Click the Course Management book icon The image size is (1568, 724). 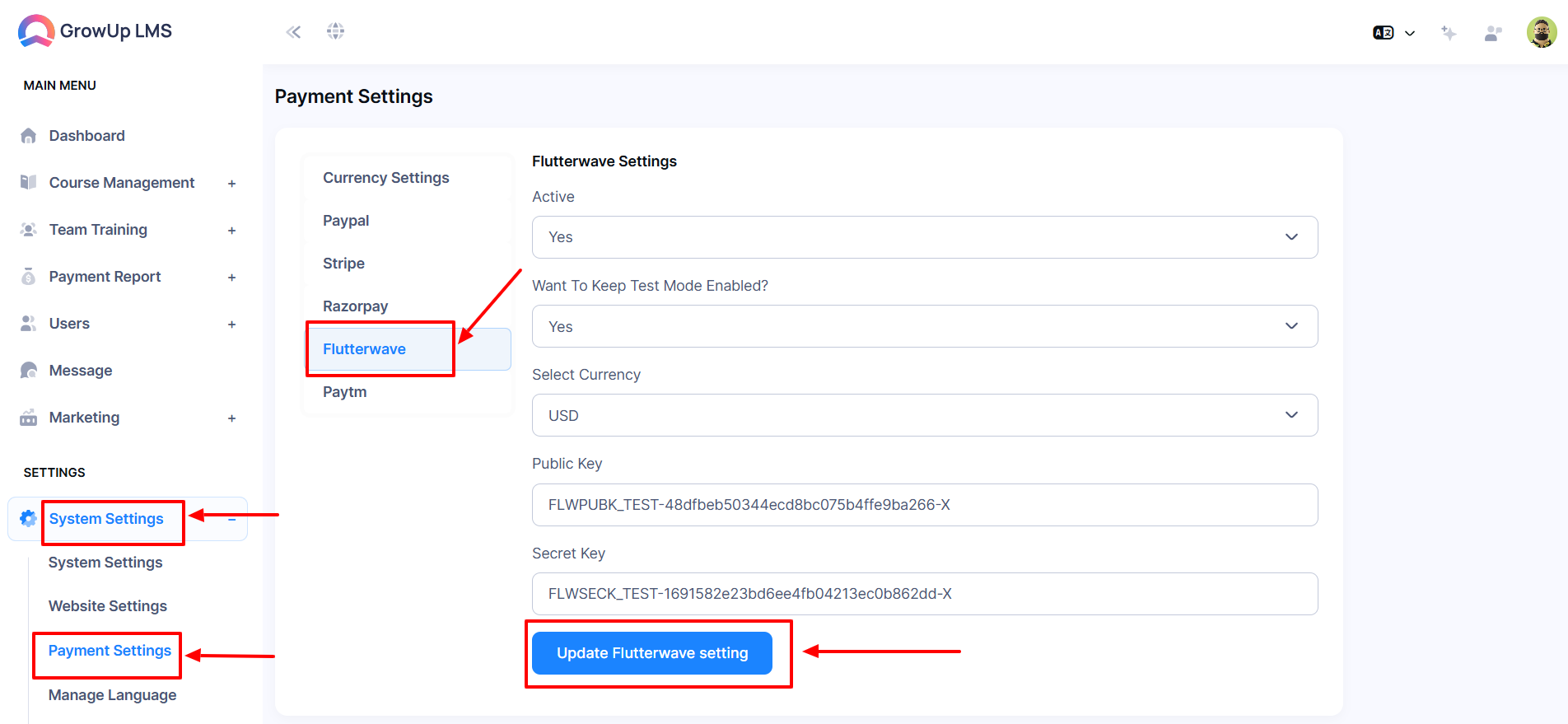29,182
